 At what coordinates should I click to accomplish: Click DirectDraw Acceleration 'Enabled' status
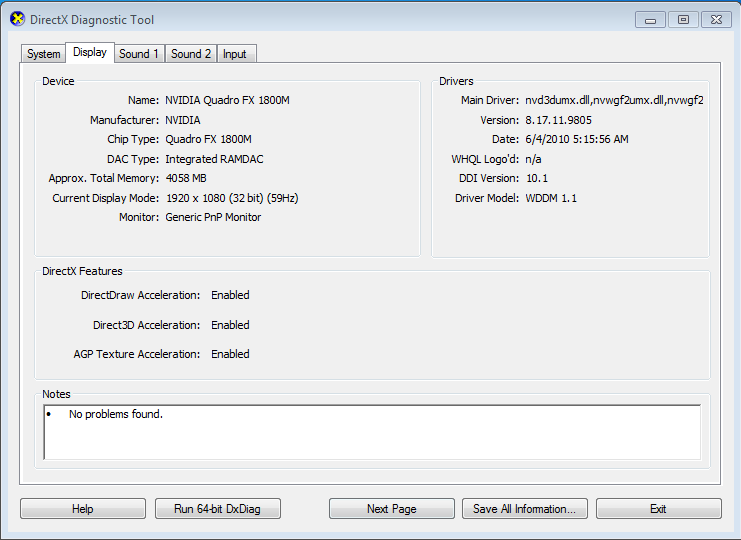pos(230,295)
